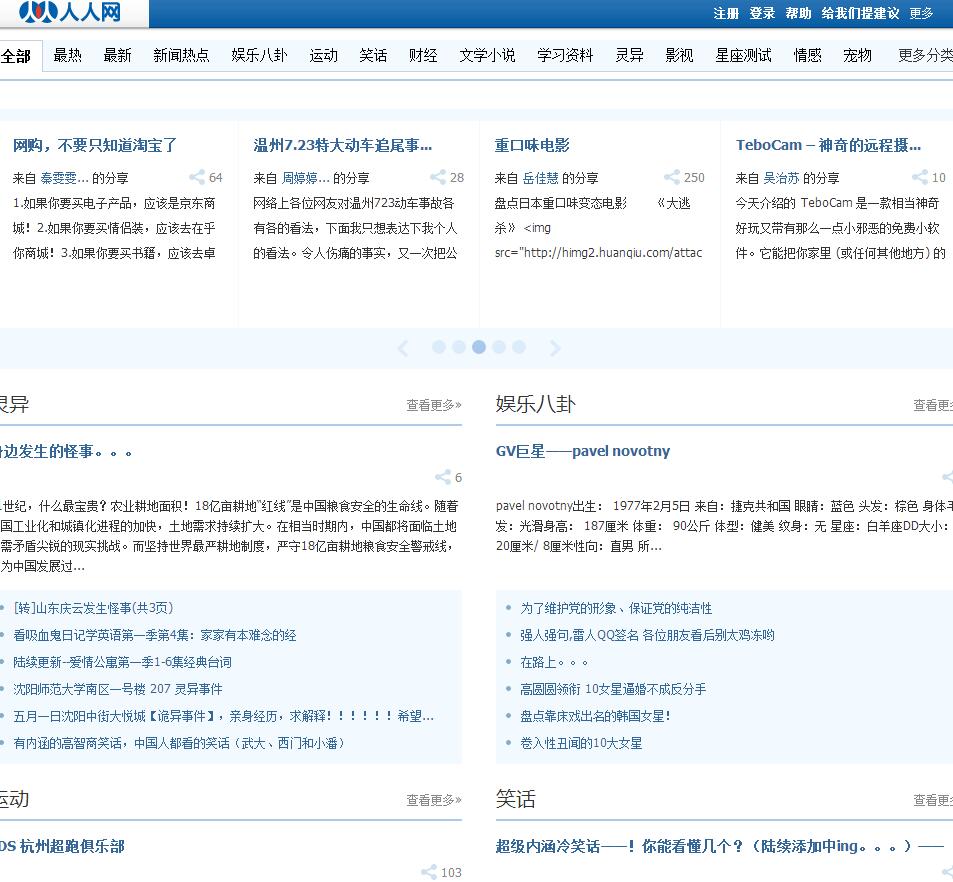
Task: Open 五月一日沈阳中街大悦城 link
Action: tap(223, 716)
